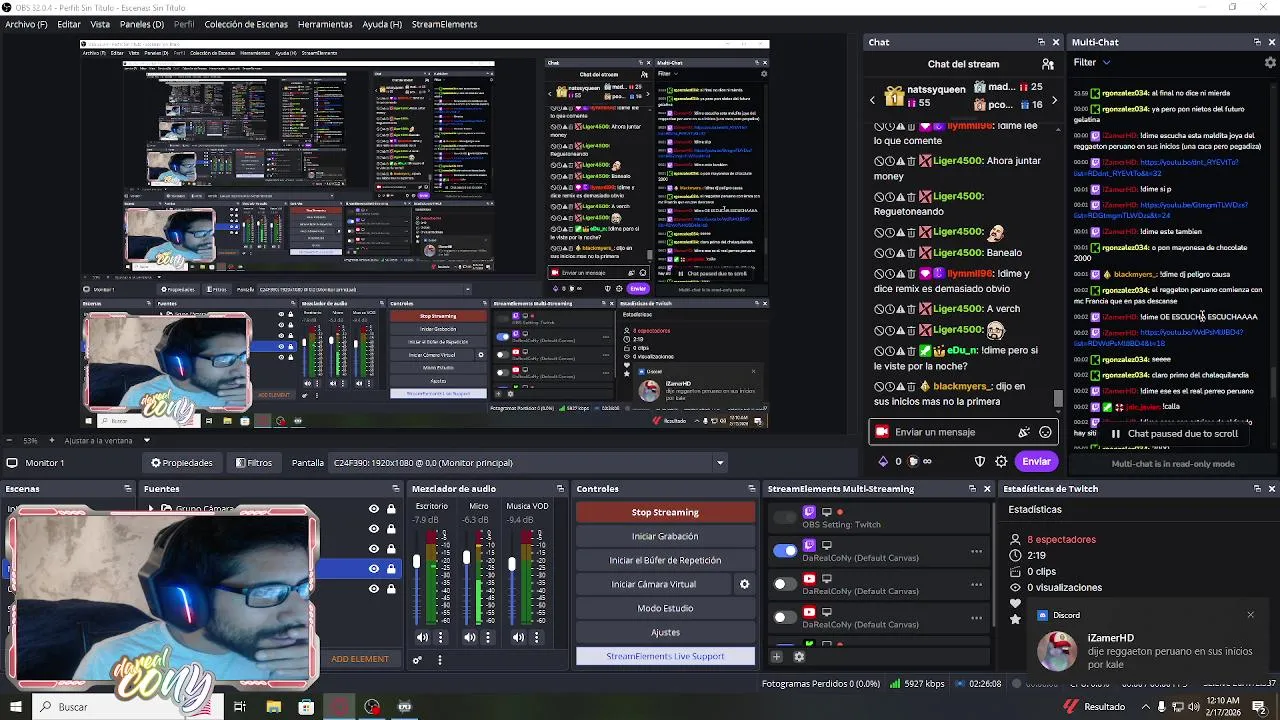Viewport: 1280px width, 720px height.
Task: Toggle visibility of the selected highlighted source
Action: (374, 569)
